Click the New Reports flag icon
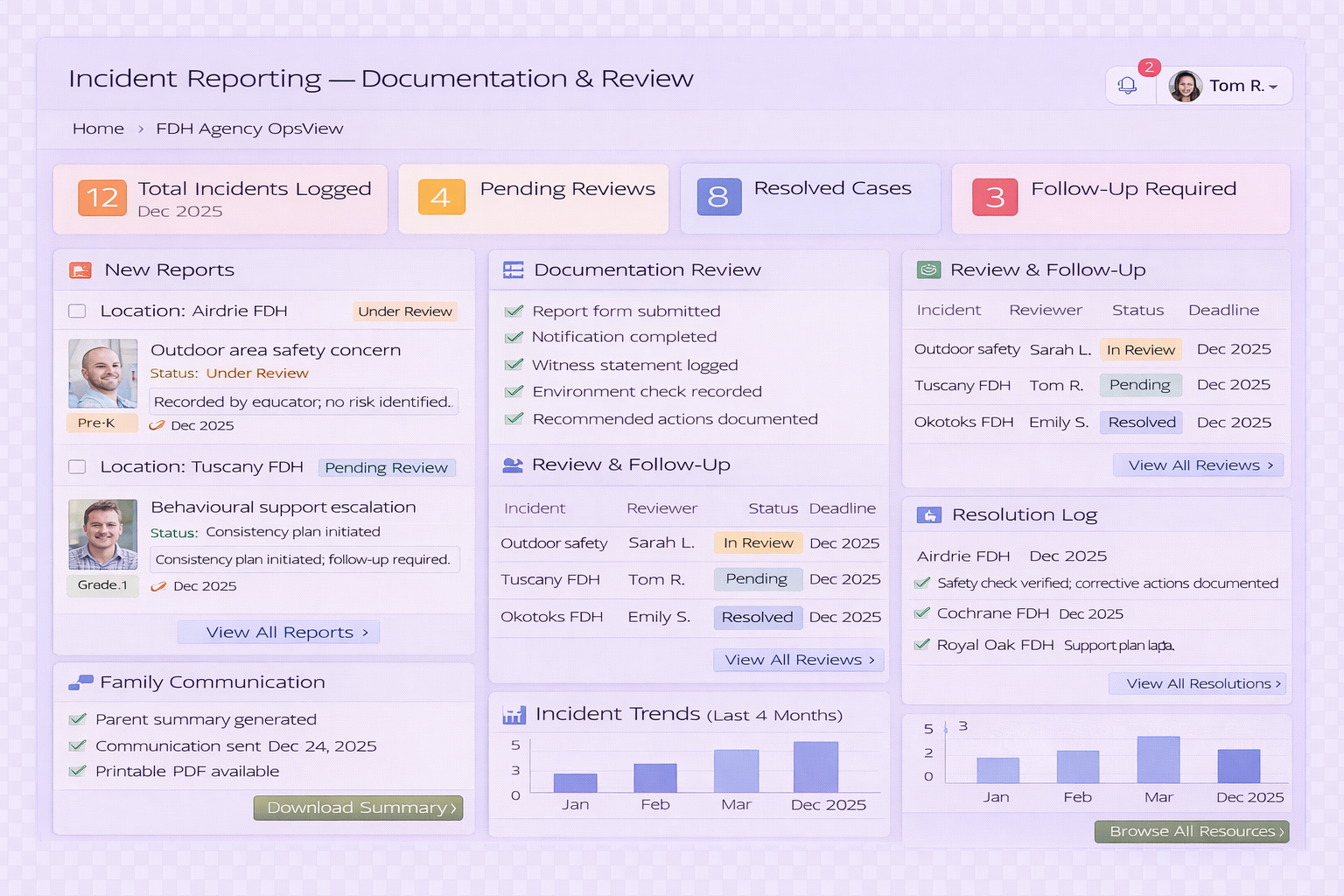Image resolution: width=1344 pixels, height=896 pixels. [80, 270]
